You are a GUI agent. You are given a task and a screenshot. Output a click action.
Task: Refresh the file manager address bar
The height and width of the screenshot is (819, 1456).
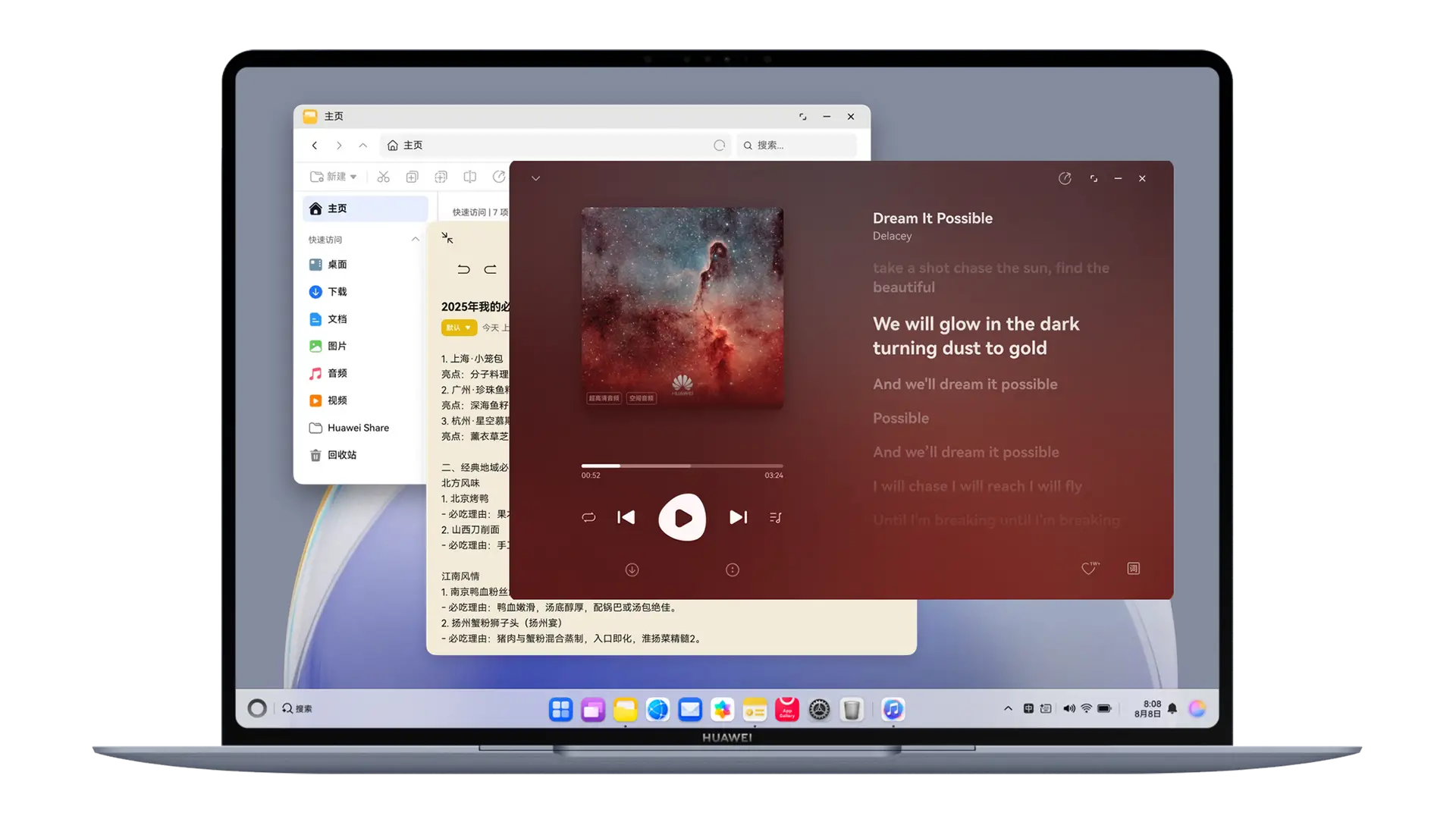pyautogui.click(x=719, y=145)
